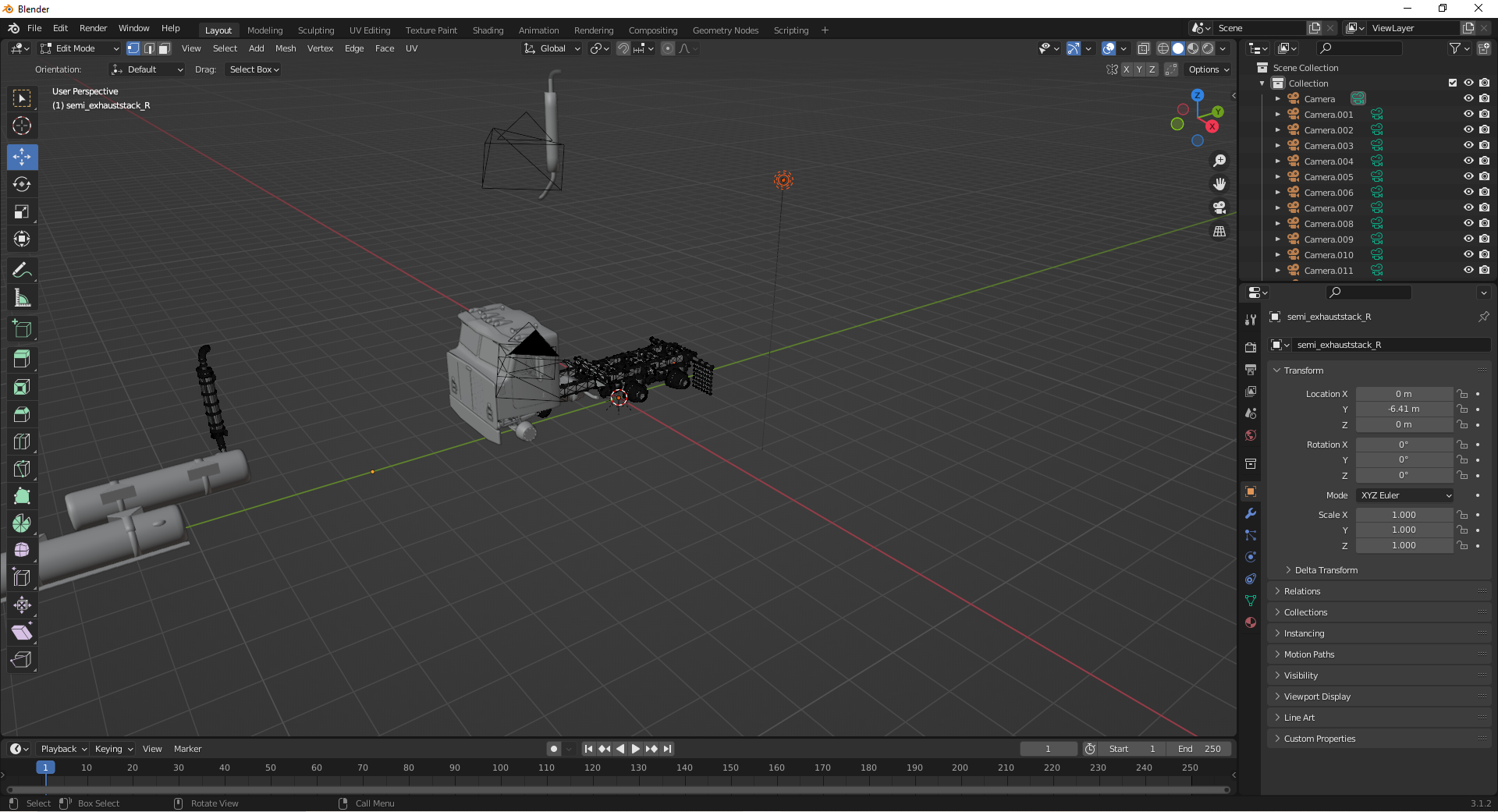This screenshot has width=1498, height=812.
Task: Switch to face select mode
Action: click(165, 48)
